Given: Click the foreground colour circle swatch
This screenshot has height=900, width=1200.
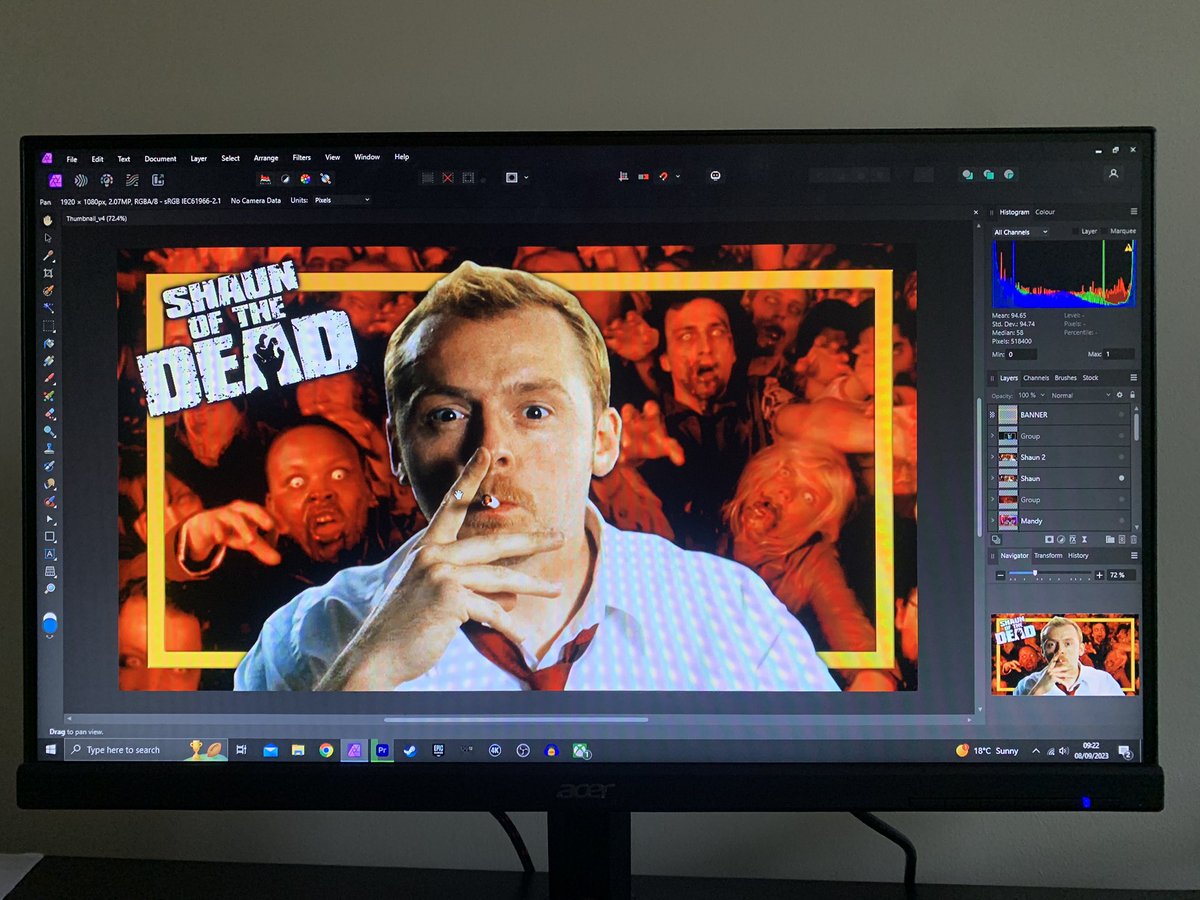Looking at the screenshot, I should tap(49, 623).
